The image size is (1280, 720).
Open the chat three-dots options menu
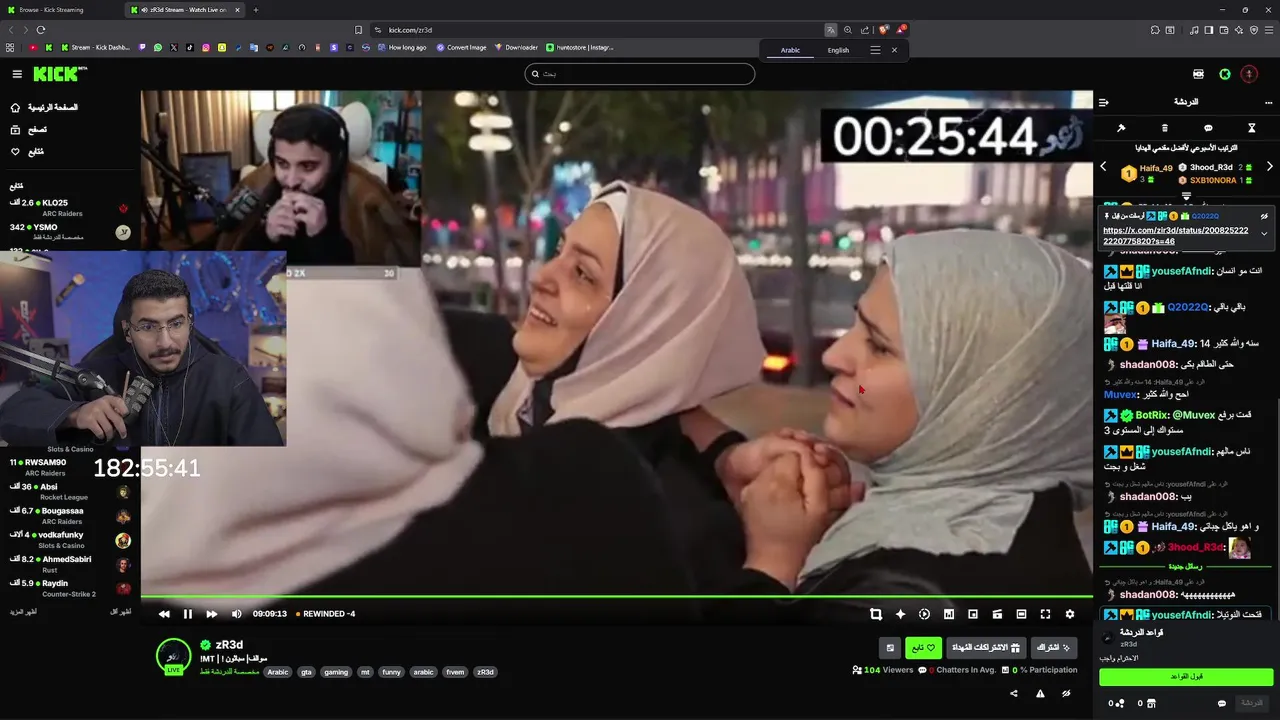pos(1269,102)
